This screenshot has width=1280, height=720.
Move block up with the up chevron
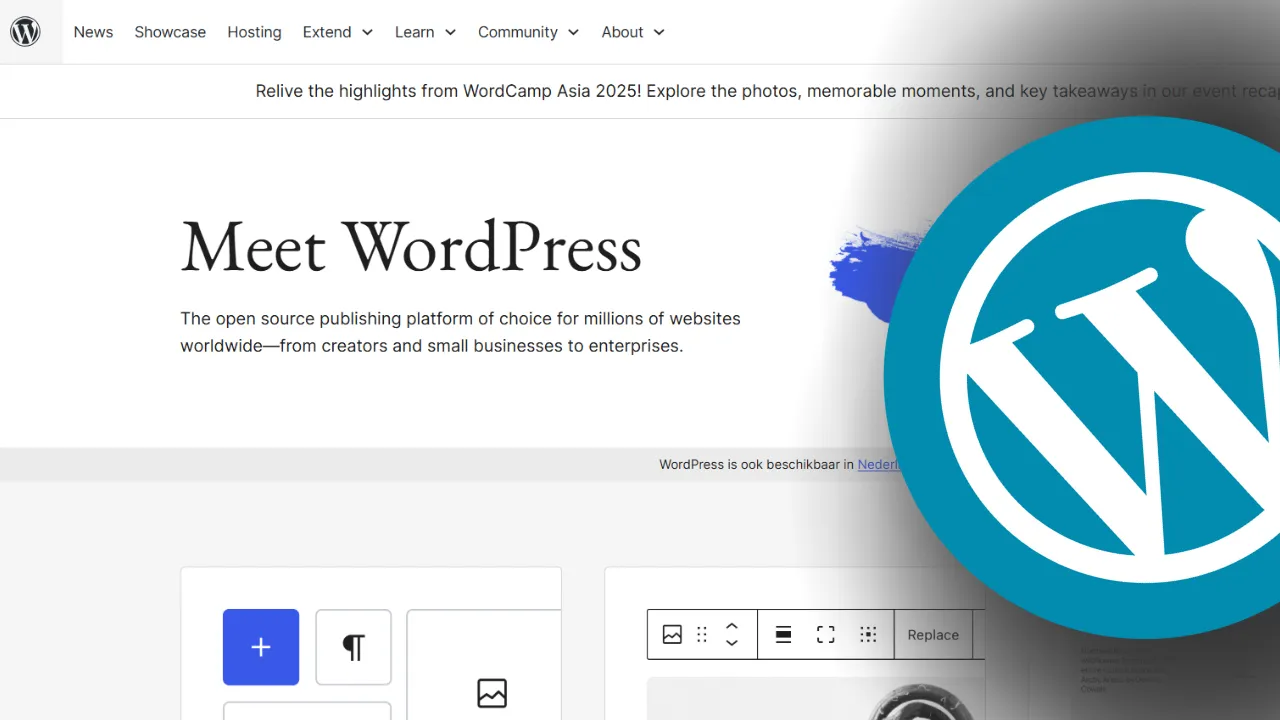(x=732, y=626)
